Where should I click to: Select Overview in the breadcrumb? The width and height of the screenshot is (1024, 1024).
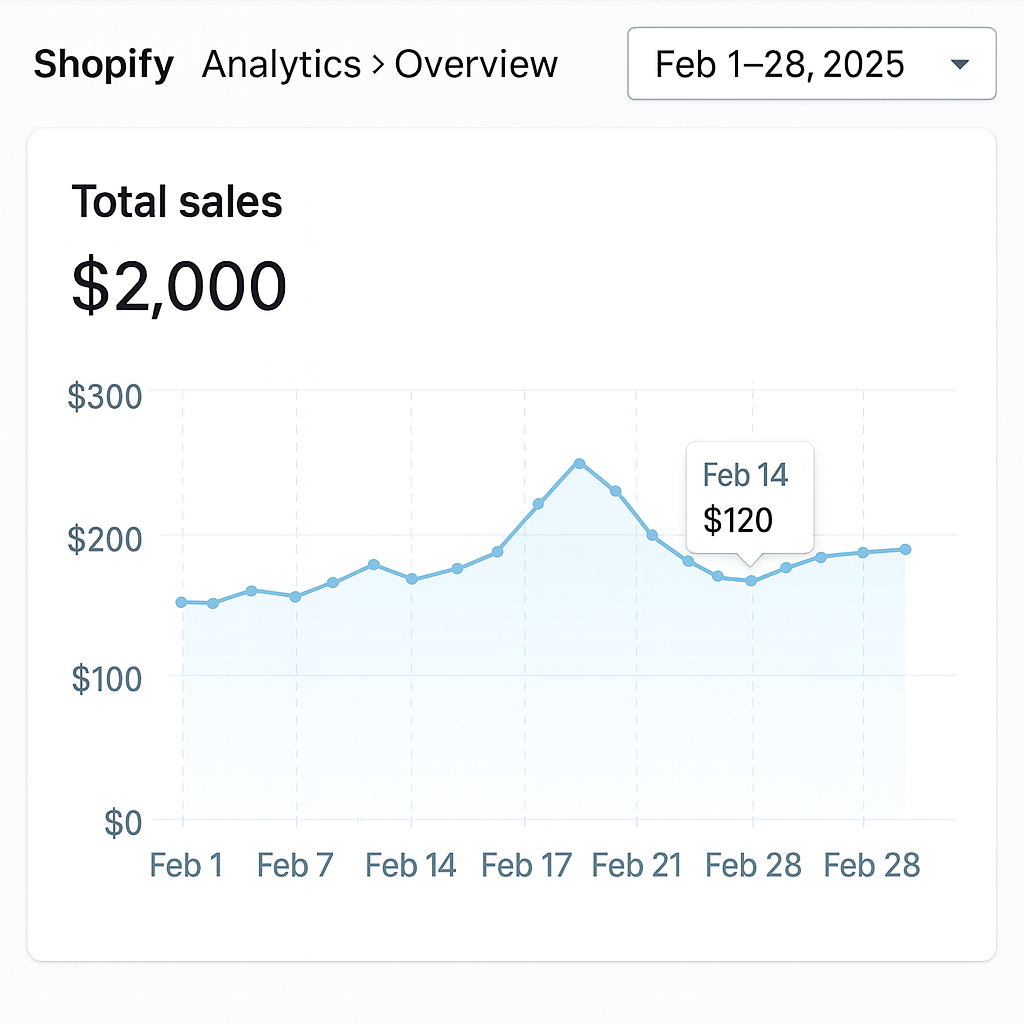pos(476,65)
